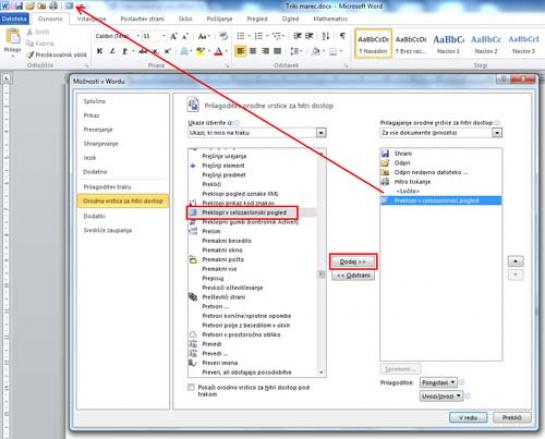Click the Center alignment icon
545x439 pixels.
pyautogui.click(x=253, y=51)
